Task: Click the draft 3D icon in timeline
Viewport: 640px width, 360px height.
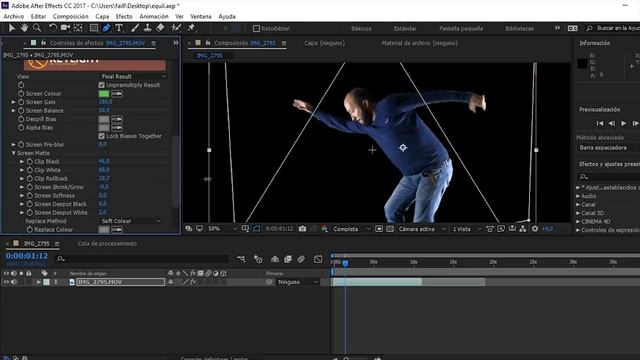Action: (x=258, y=259)
